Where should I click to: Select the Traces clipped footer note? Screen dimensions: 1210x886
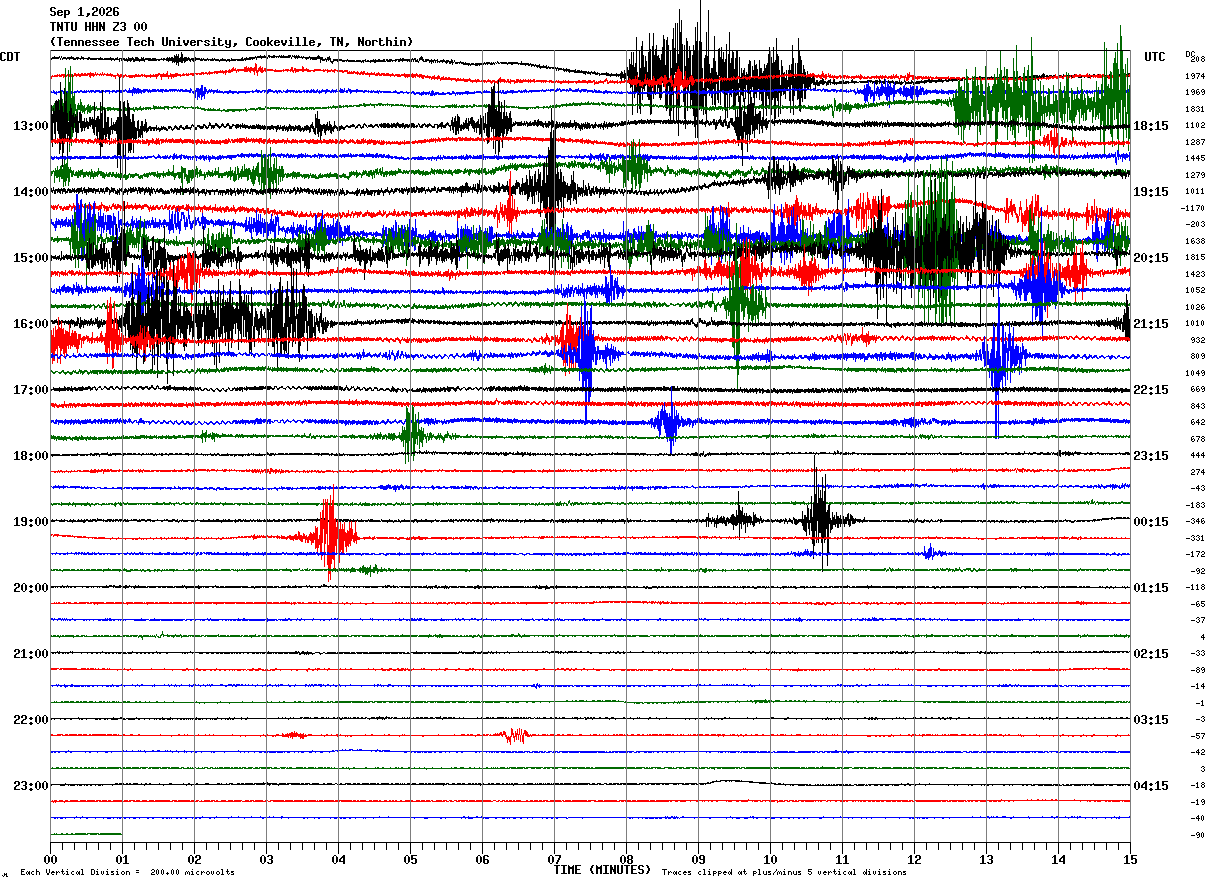tap(784, 873)
